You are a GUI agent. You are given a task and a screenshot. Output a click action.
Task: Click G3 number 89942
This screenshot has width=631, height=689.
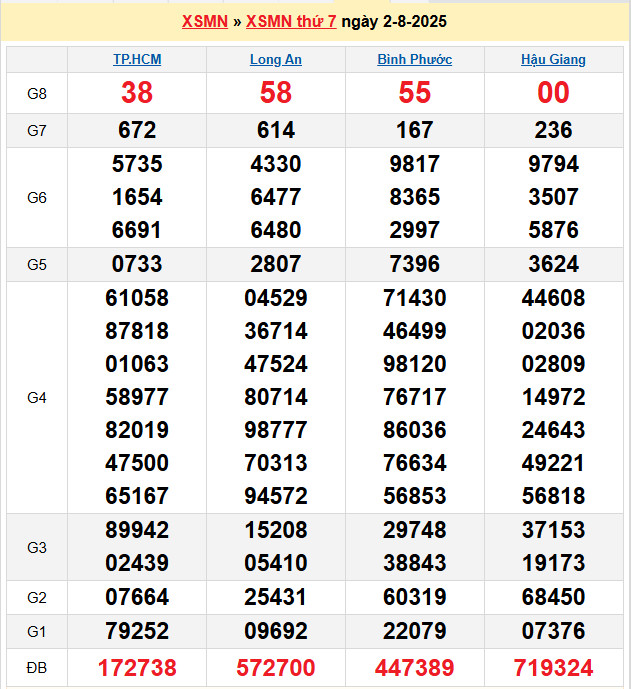point(137,530)
